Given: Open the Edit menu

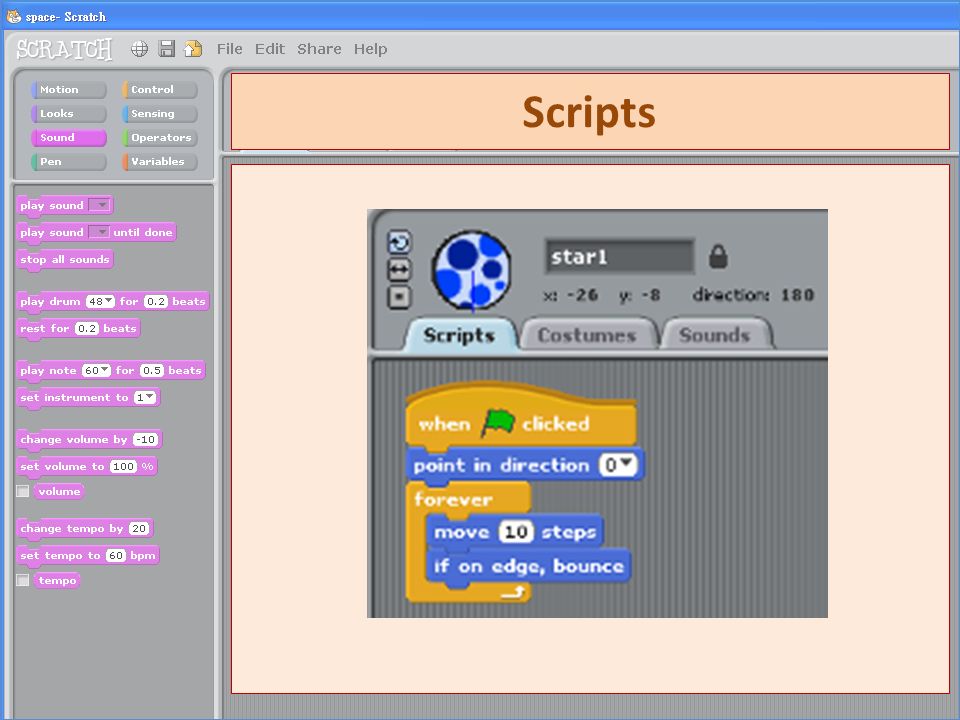Looking at the screenshot, I should (270, 49).
